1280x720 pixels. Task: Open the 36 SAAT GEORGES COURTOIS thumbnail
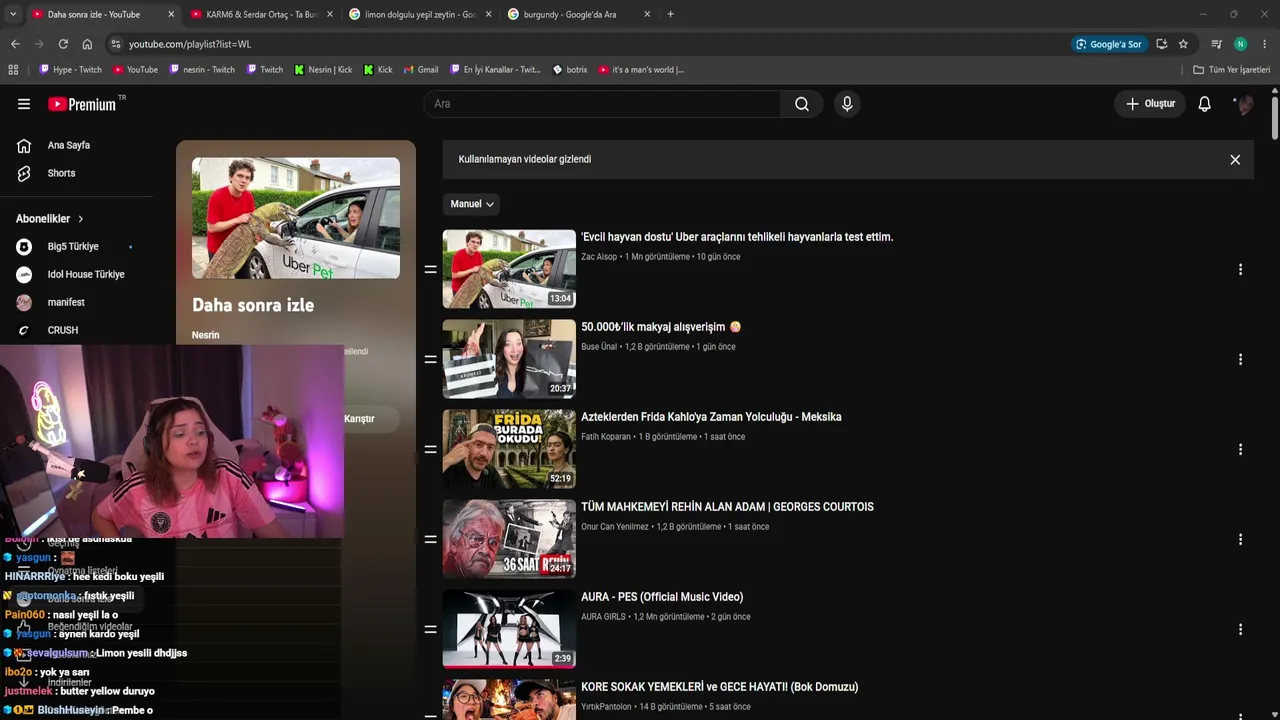click(509, 539)
